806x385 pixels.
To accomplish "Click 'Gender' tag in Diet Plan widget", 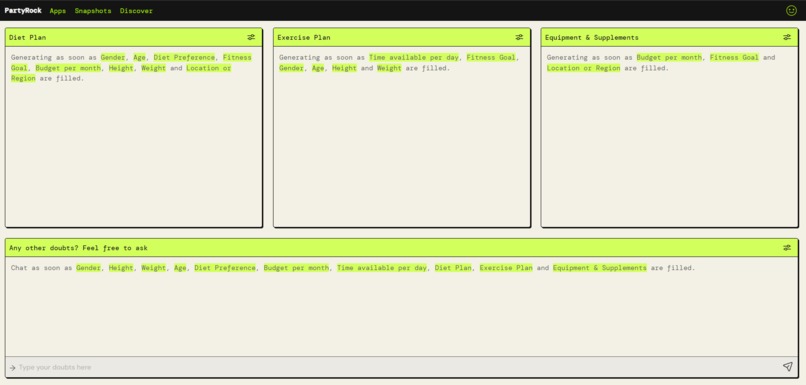I will (x=113, y=57).
